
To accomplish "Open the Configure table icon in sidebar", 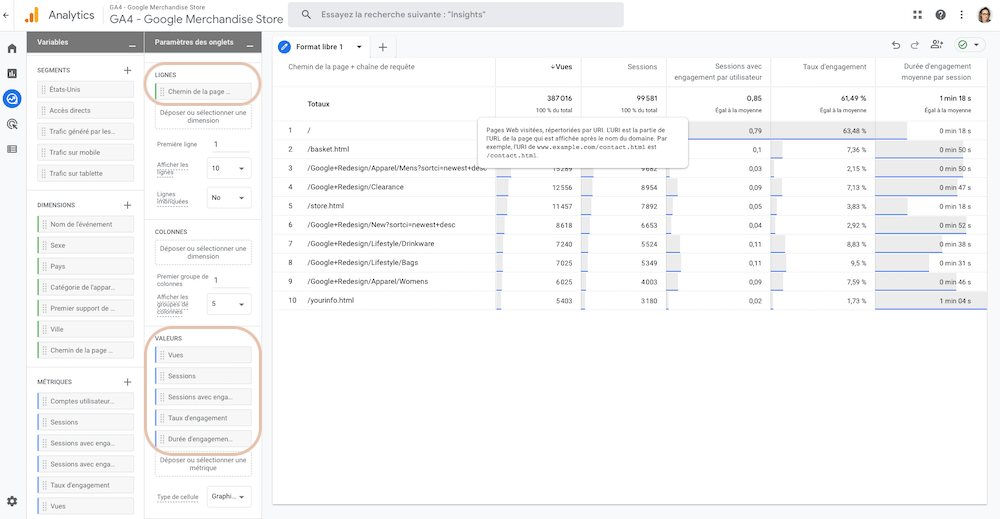I will click(12, 149).
